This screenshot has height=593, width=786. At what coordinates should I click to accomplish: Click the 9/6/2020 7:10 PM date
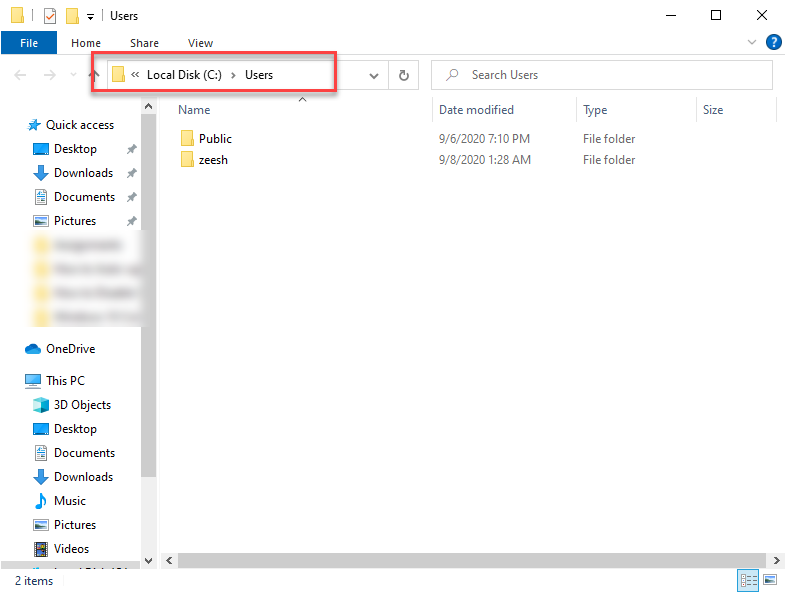point(484,139)
